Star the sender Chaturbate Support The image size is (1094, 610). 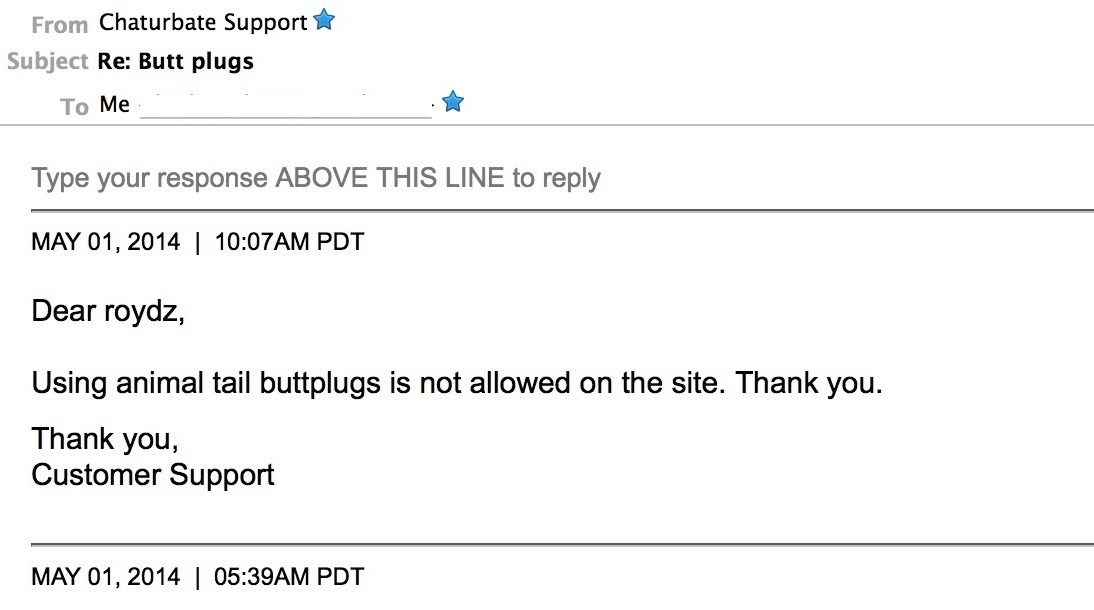pos(324,20)
